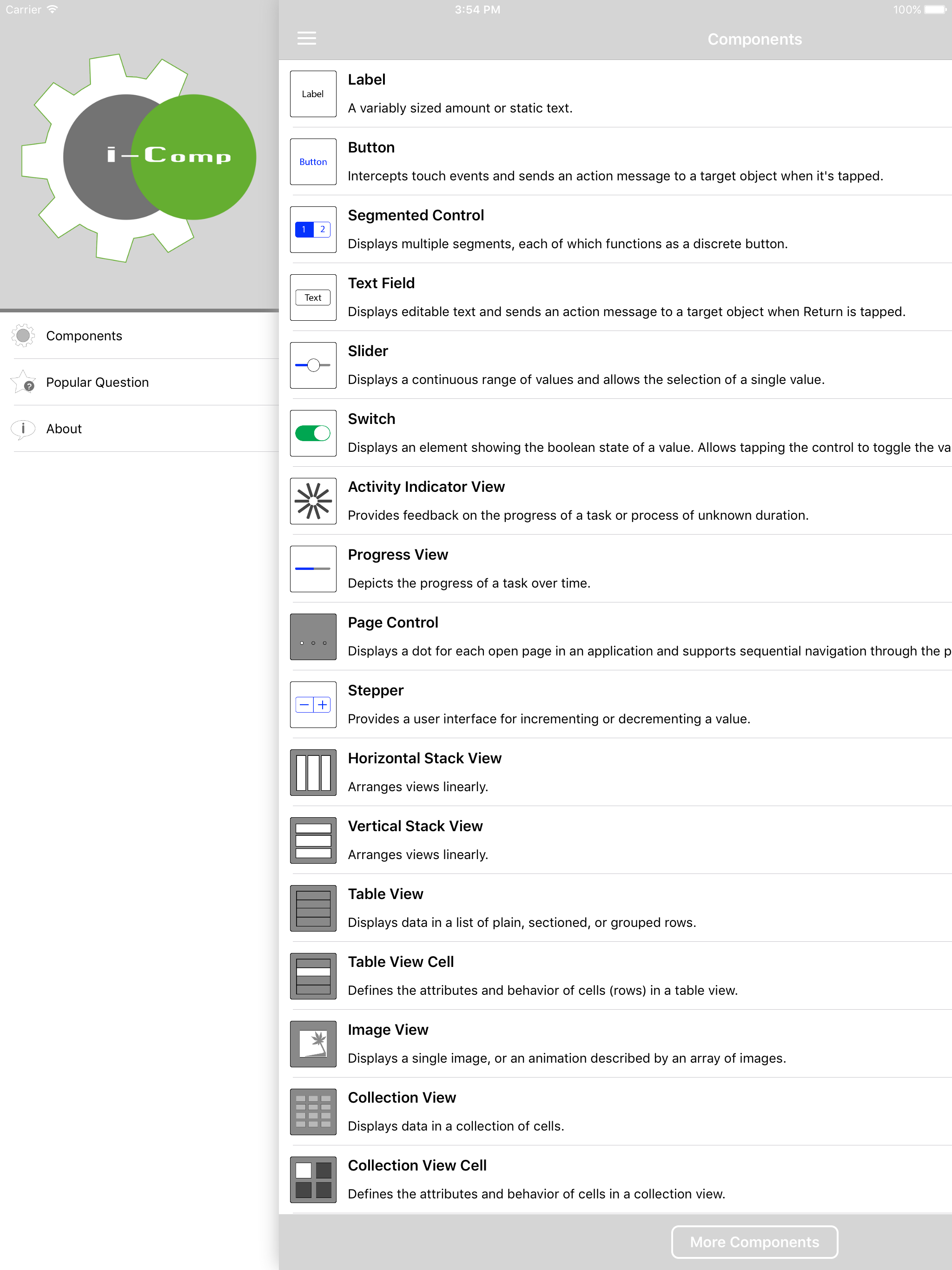Tap the green Switch toggle icon
The image size is (952, 1270).
pyautogui.click(x=313, y=433)
